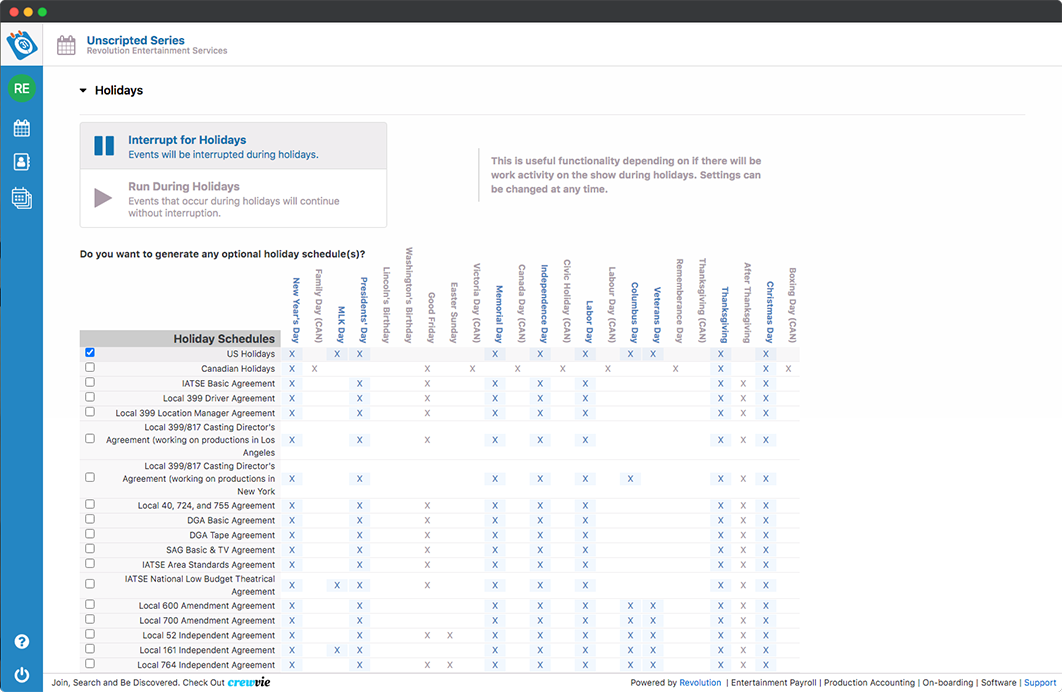Viewport: 1062px width, 692px height.
Task: Click the calendar icon beside Unscripted Series
Action: pyautogui.click(x=66, y=45)
